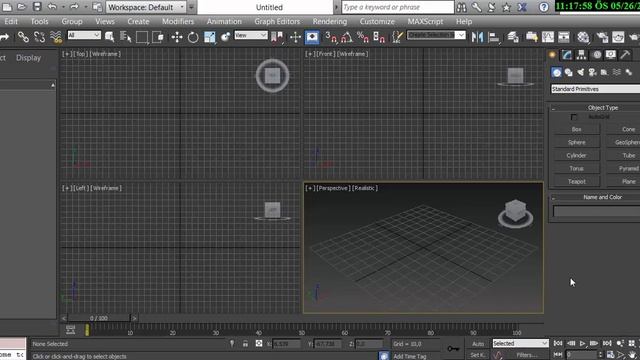The height and width of the screenshot is (360, 640).
Task: Expand the undo history arrow
Action: (63, 7)
